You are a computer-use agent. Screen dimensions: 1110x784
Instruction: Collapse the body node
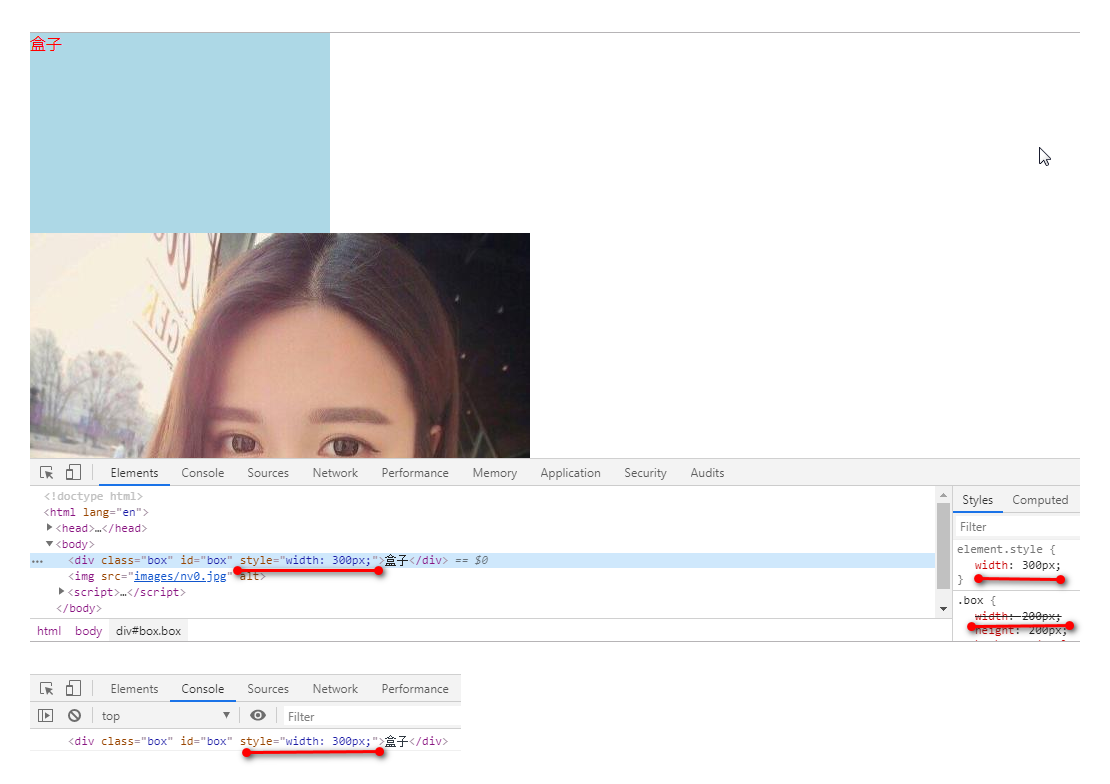pyautogui.click(x=50, y=544)
